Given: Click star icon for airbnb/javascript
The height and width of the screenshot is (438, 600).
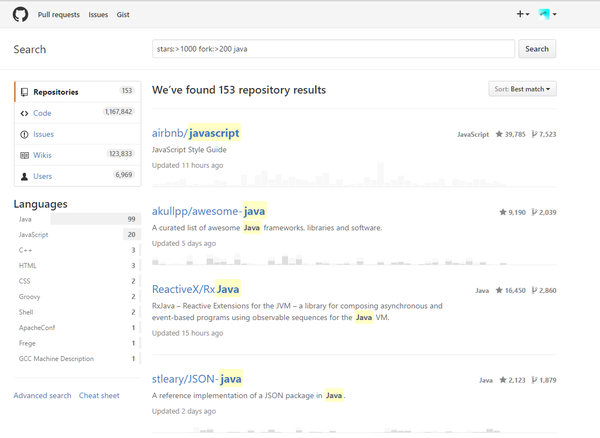Looking at the screenshot, I should [x=499, y=134].
